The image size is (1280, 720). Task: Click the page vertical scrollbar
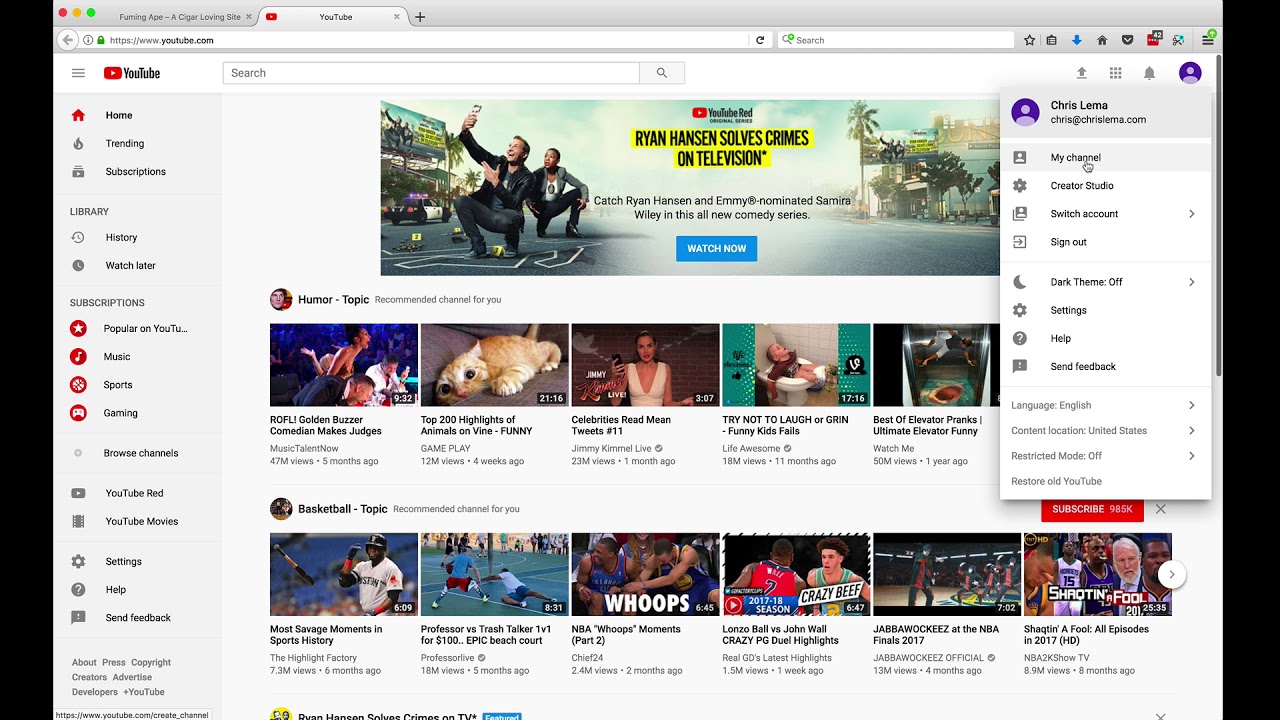pos(1218,215)
